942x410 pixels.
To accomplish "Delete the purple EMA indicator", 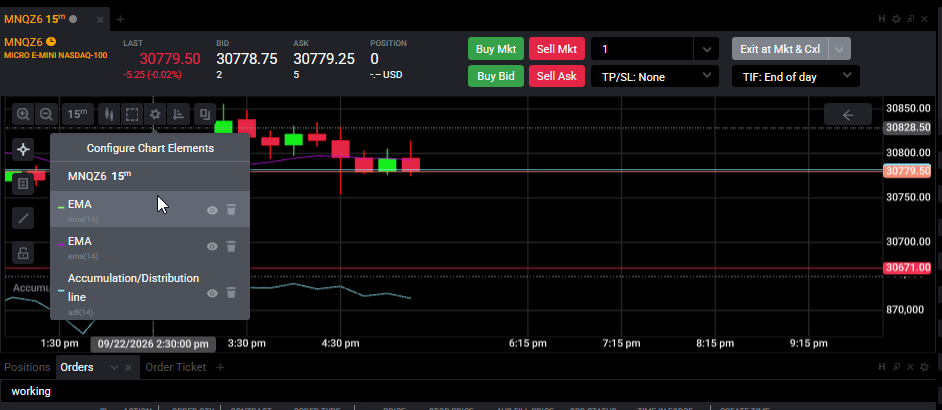I will [x=231, y=246].
